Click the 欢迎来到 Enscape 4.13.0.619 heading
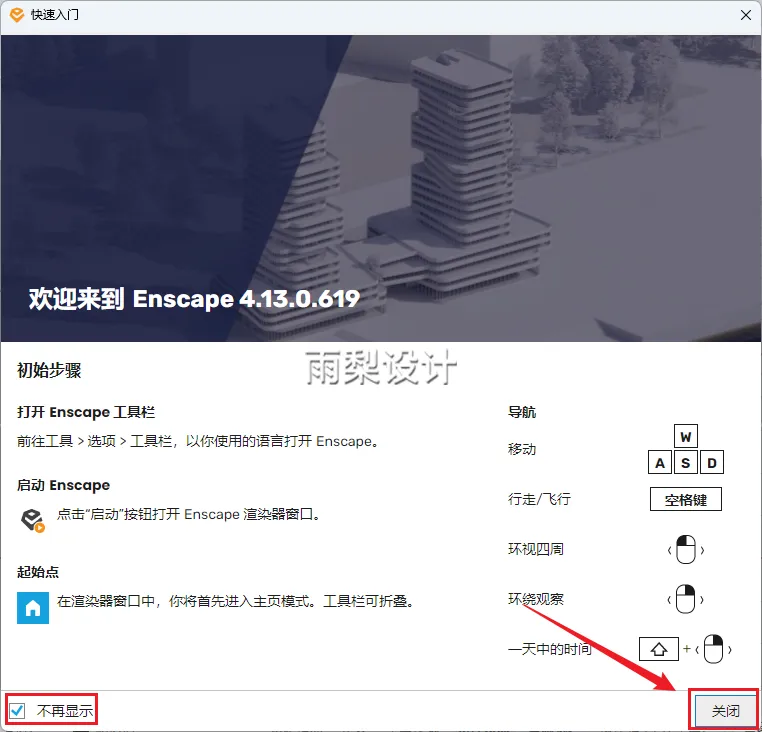 pos(194,298)
